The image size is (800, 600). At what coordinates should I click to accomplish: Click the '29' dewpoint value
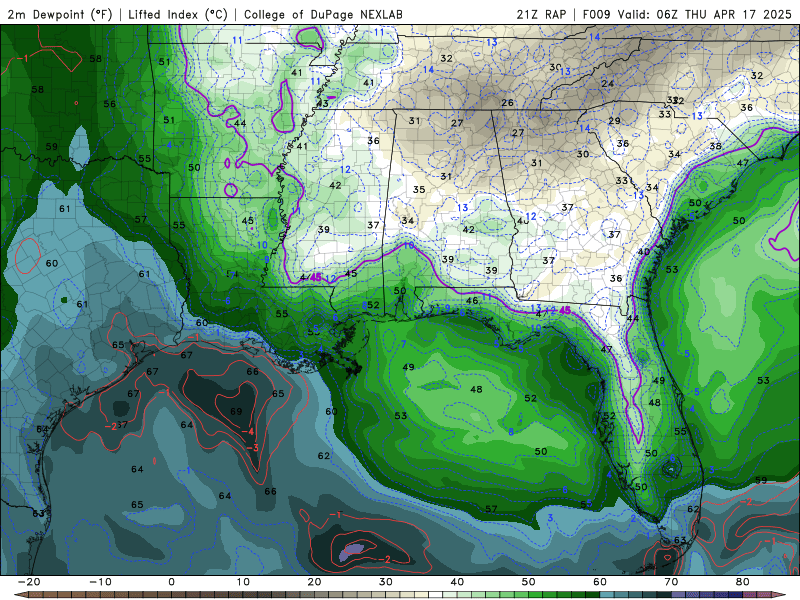(x=615, y=121)
